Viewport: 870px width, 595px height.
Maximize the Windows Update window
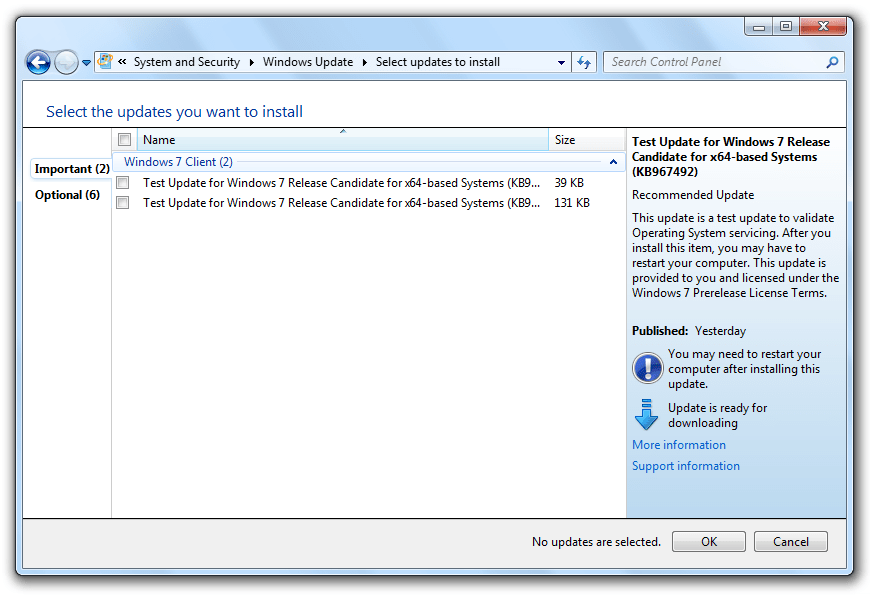tap(786, 26)
